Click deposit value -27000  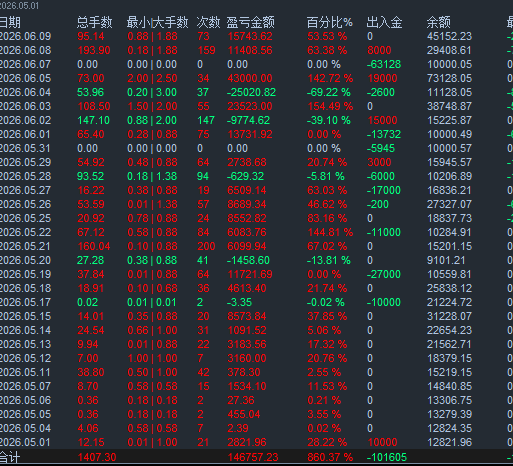[384, 274]
